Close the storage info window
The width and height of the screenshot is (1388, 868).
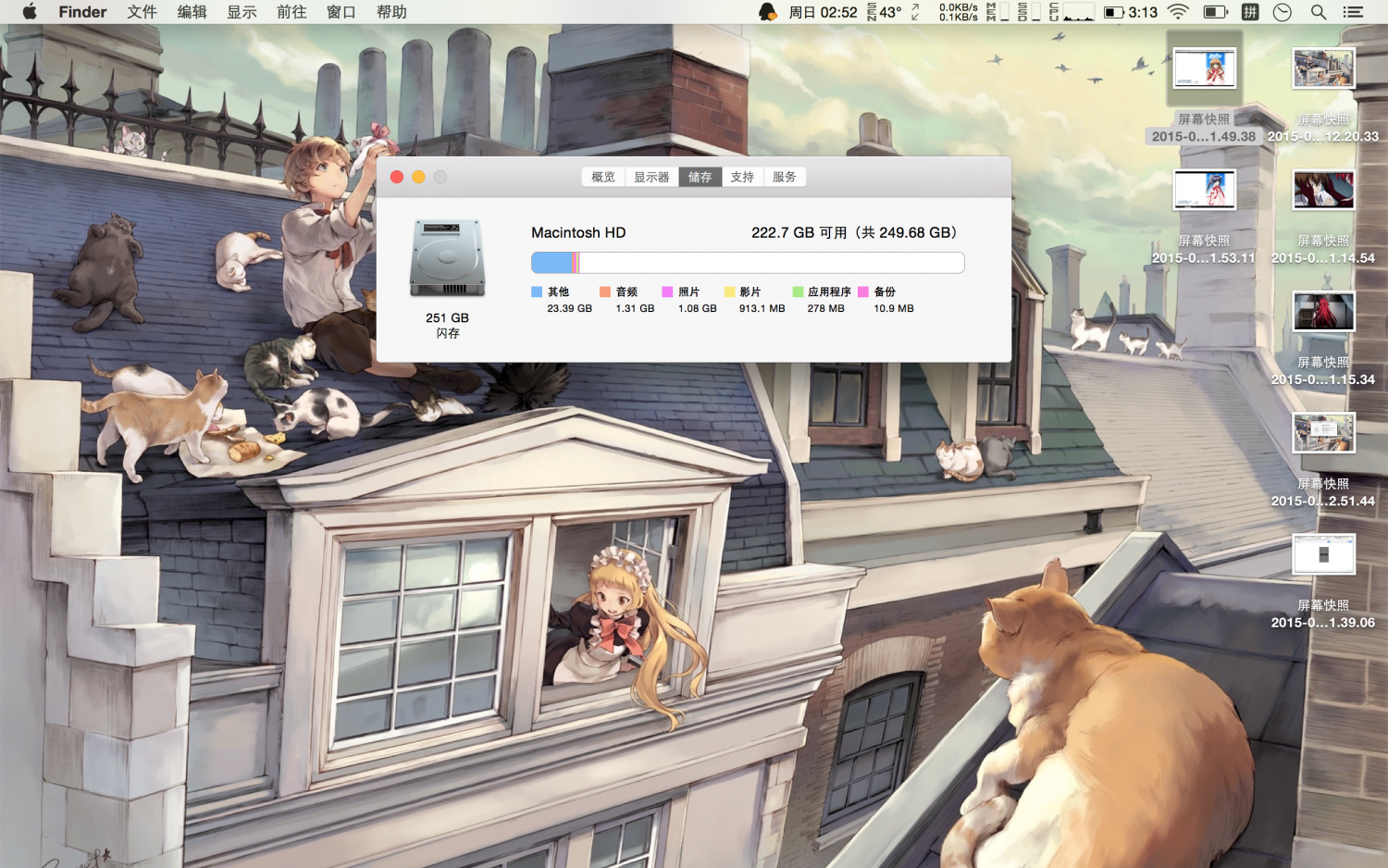coord(397,177)
